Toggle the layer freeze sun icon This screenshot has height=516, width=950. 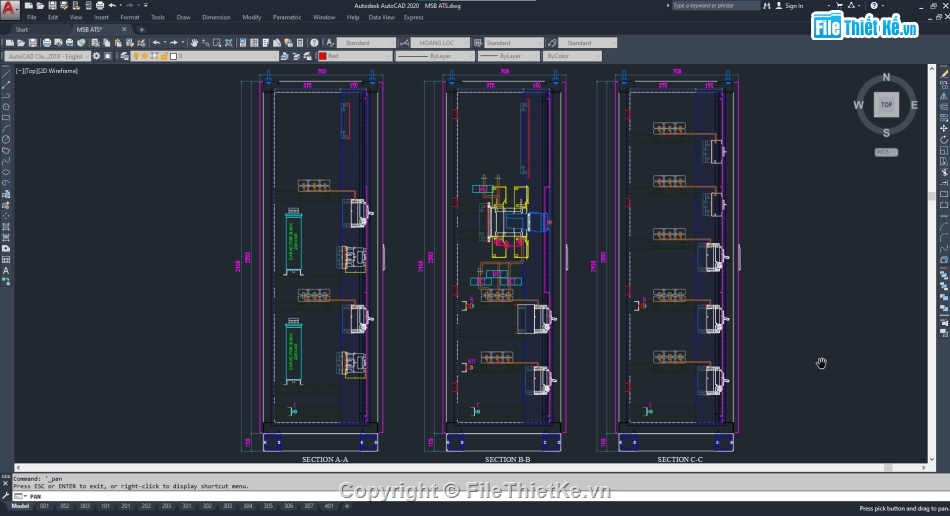(x=145, y=56)
